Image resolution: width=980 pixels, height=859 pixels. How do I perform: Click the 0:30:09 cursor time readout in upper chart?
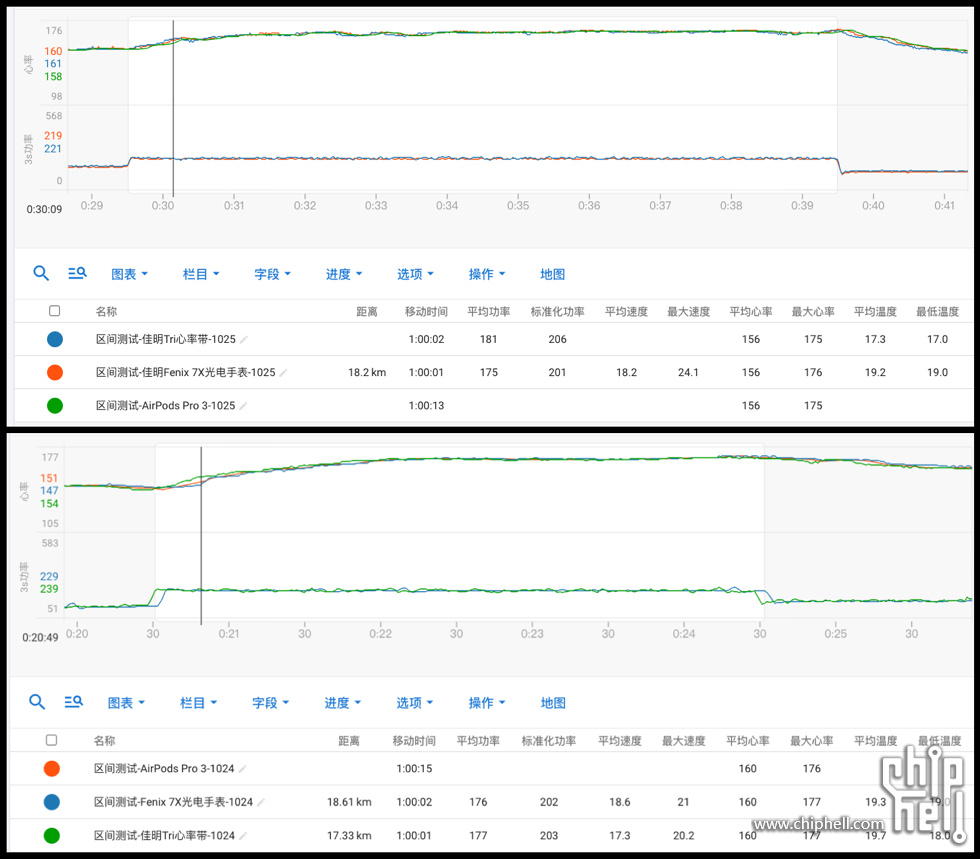[x=44, y=209]
